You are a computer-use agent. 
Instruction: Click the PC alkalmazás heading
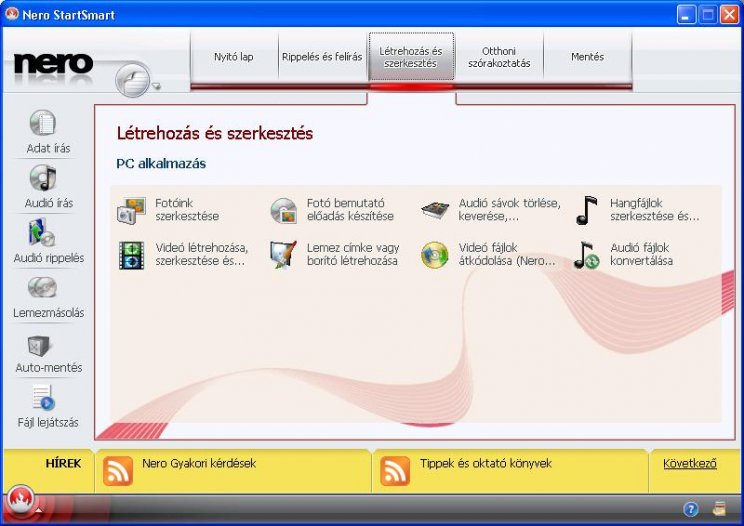(x=161, y=164)
